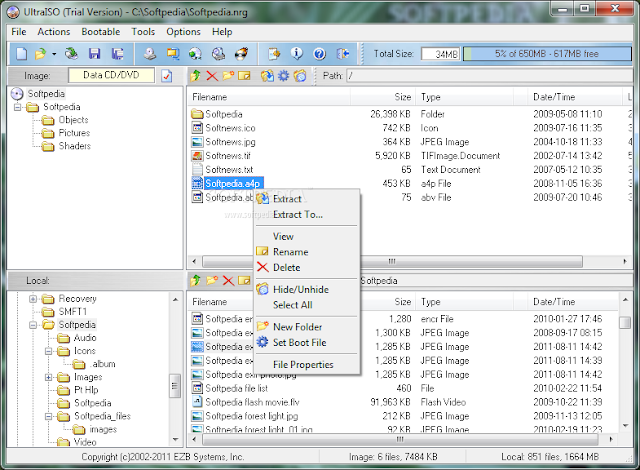Expand the Recovery folder in local tree
The width and height of the screenshot is (640, 470).
(x=33, y=299)
